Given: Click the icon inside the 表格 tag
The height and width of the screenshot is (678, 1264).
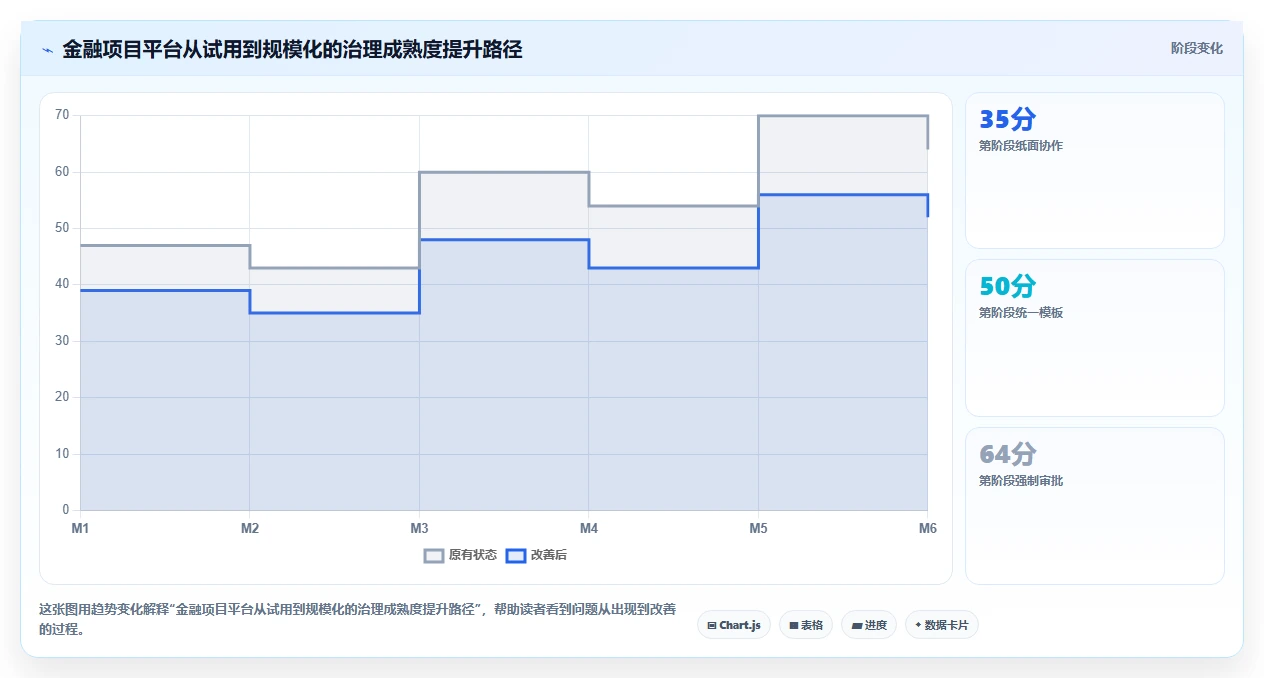Looking at the screenshot, I should (793, 625).
